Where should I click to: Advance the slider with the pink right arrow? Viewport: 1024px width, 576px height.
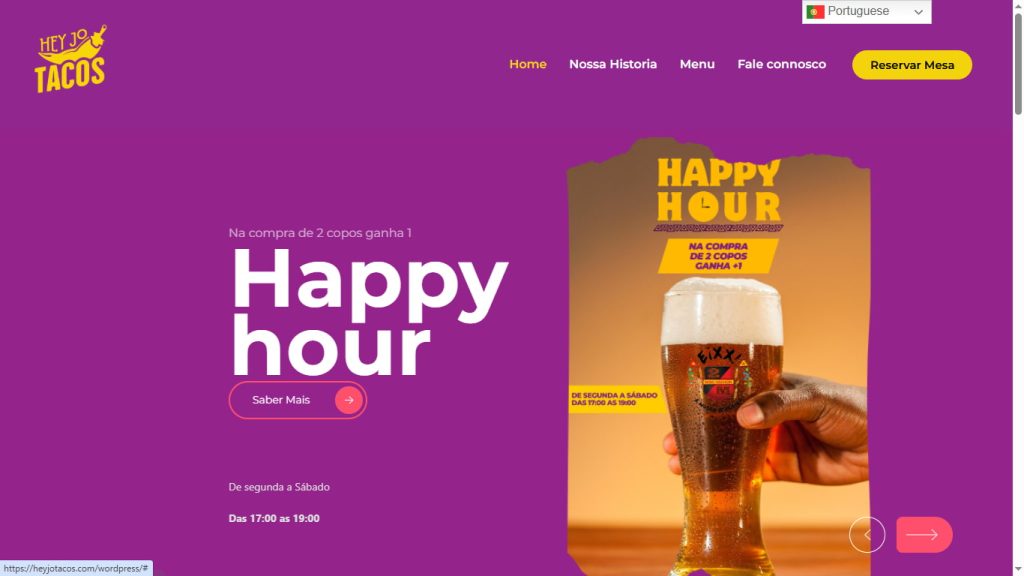(x=924, y=535)
